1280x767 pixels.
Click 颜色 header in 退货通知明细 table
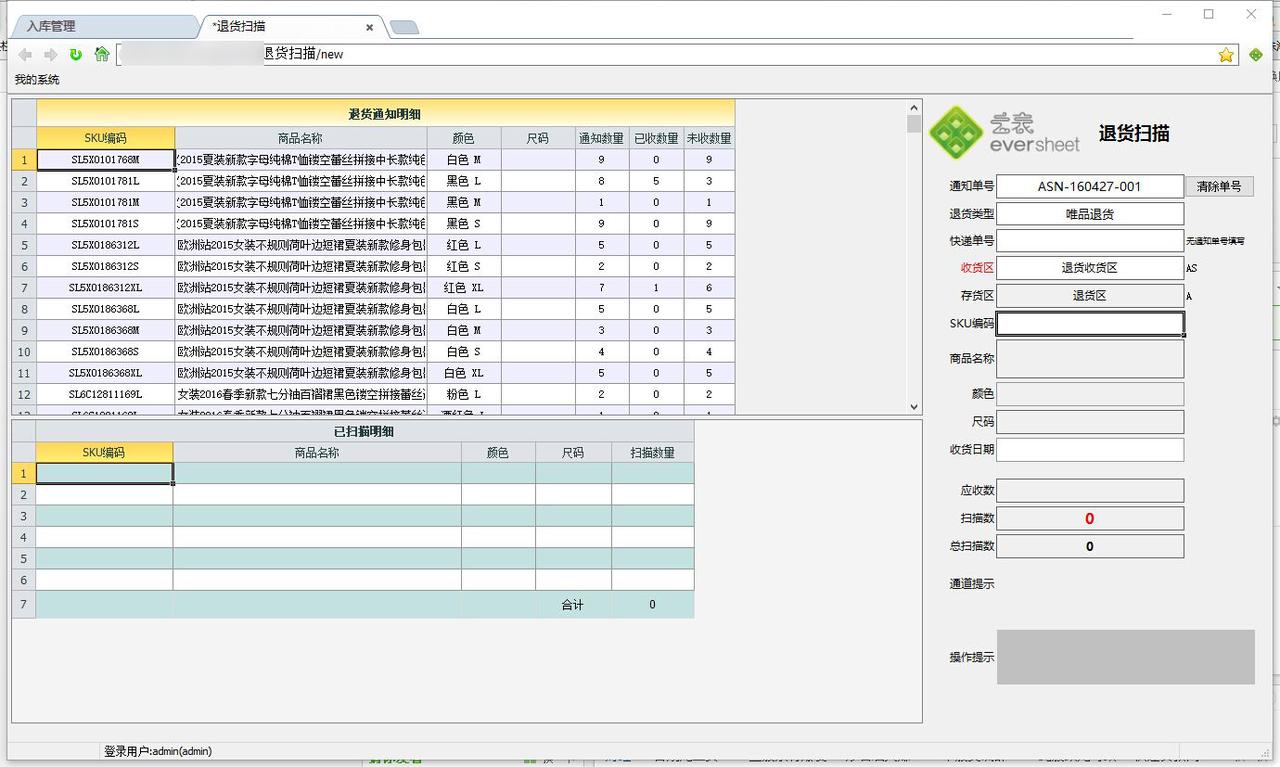(464, 138)
